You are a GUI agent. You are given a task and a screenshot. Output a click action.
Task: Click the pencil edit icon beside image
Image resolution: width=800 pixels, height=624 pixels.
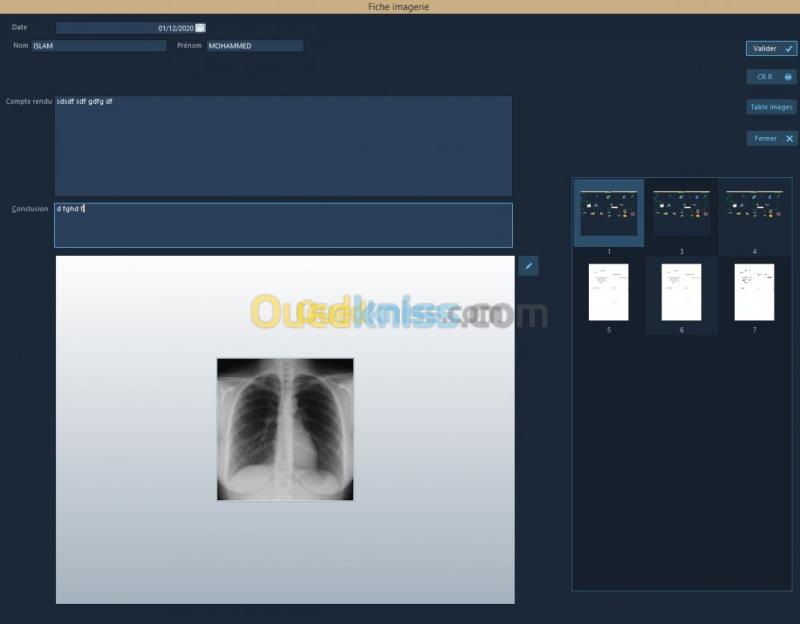pos(529,266)
